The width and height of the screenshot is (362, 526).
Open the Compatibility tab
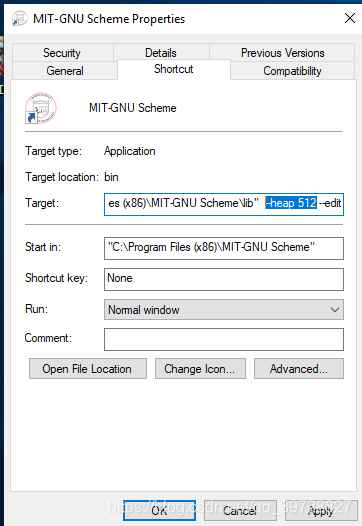coord(292,71)
